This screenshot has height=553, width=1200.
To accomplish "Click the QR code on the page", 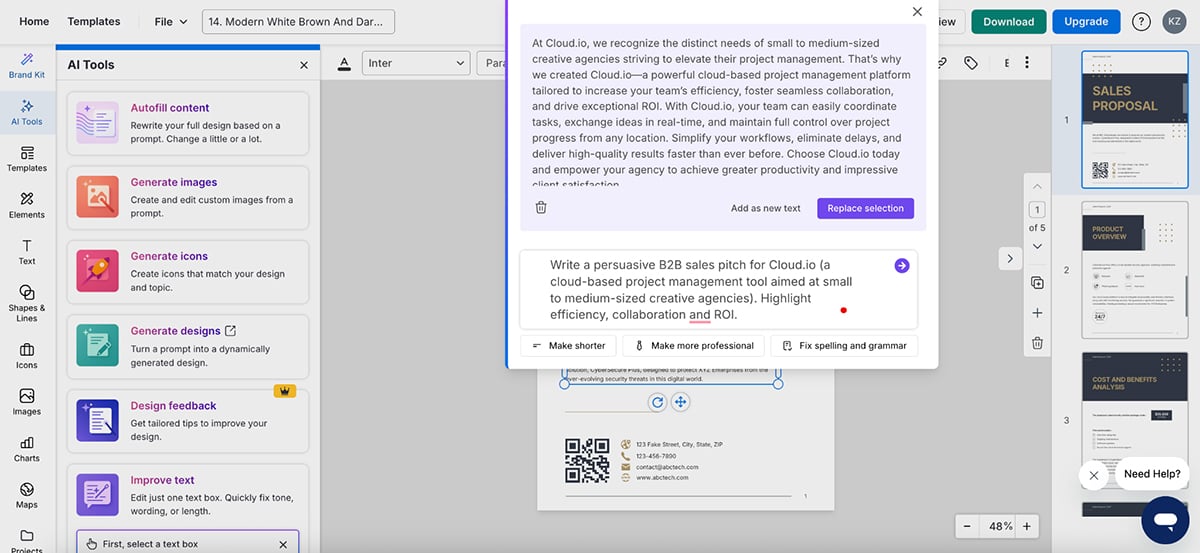I will (x=587, y=461).
